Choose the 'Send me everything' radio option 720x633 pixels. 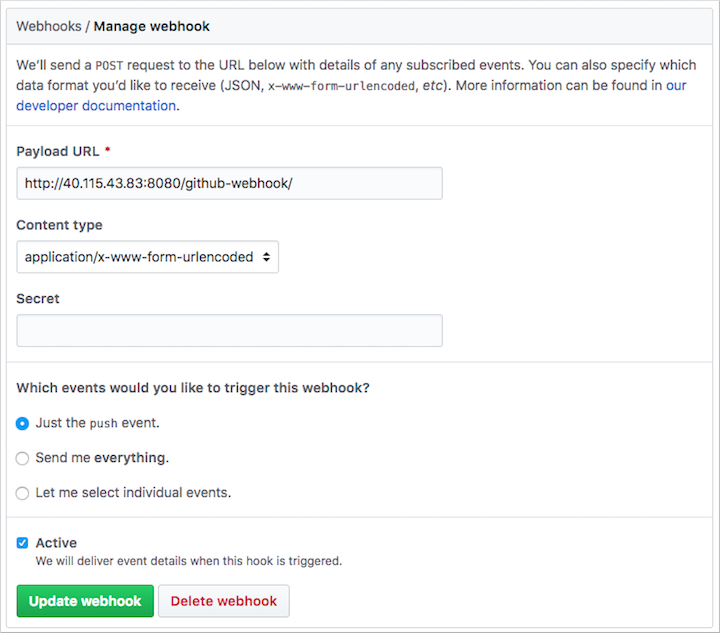[23, 458]
